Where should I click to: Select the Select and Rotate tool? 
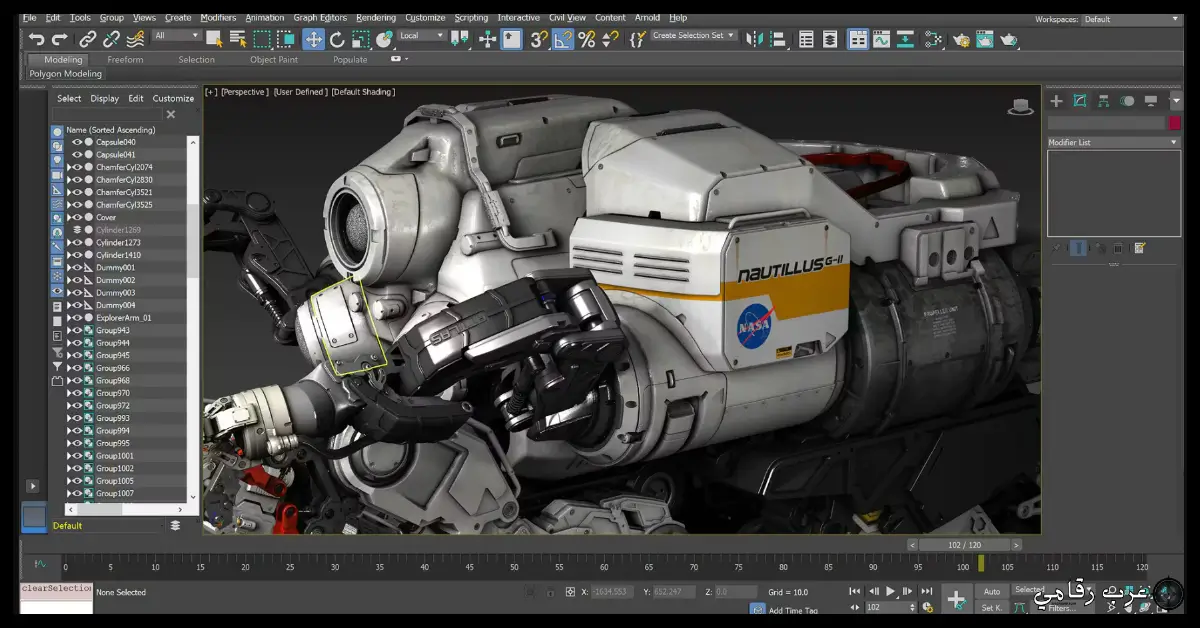[338, 40]
